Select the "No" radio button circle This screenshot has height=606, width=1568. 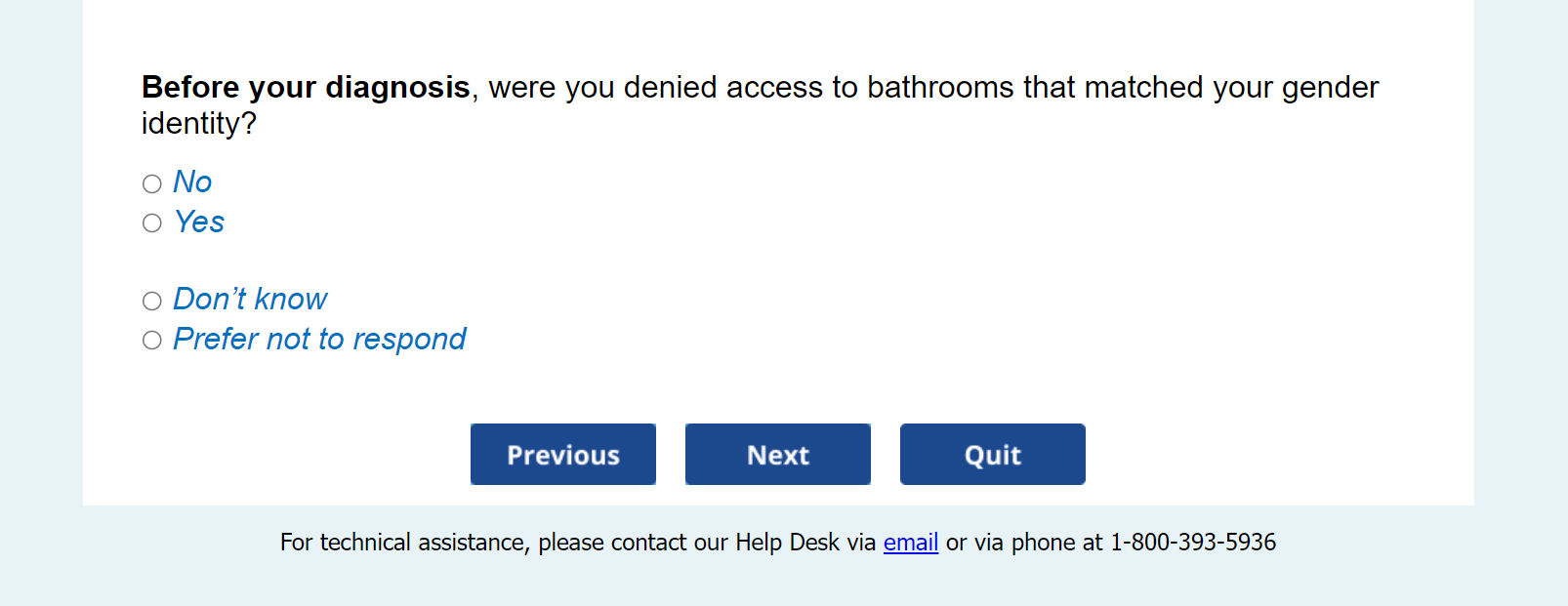(152, 183)
